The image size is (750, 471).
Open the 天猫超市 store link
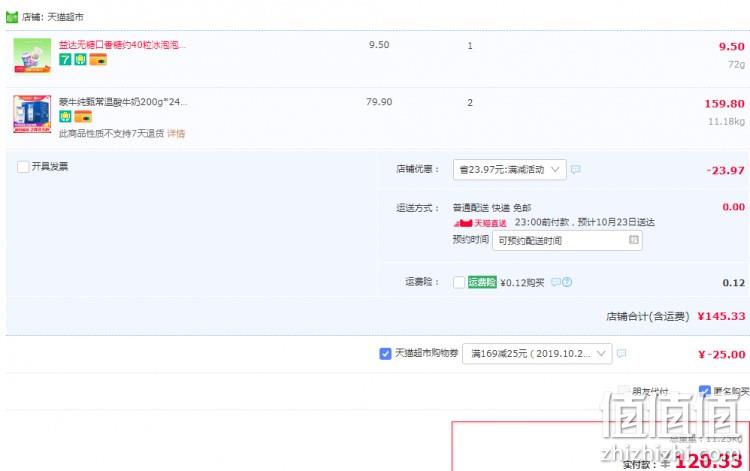65,17
